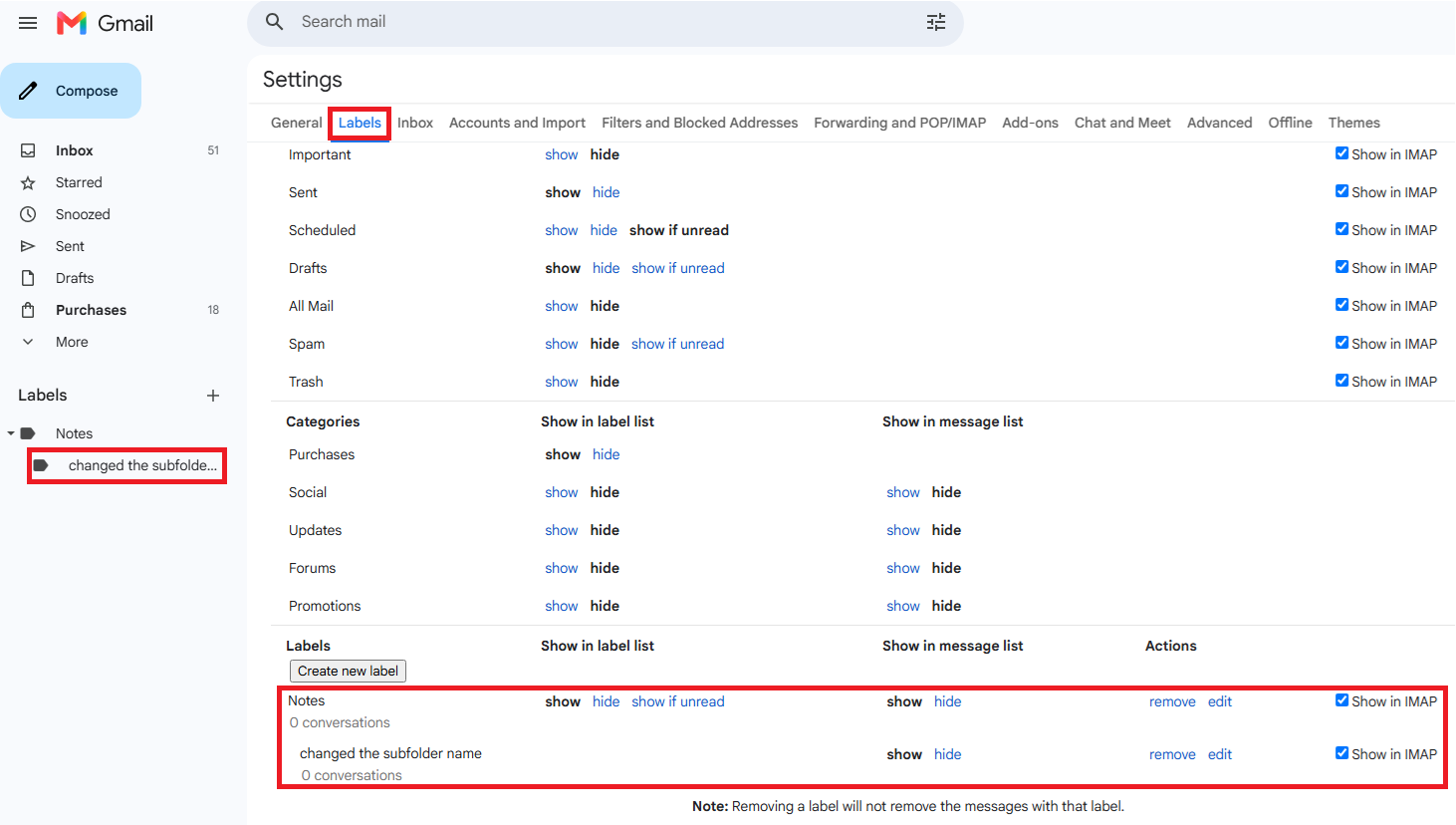Toggle Show in IMAP for Drafts
This screenshot has height=825, width=1456.
click(x=1341, y=267)
